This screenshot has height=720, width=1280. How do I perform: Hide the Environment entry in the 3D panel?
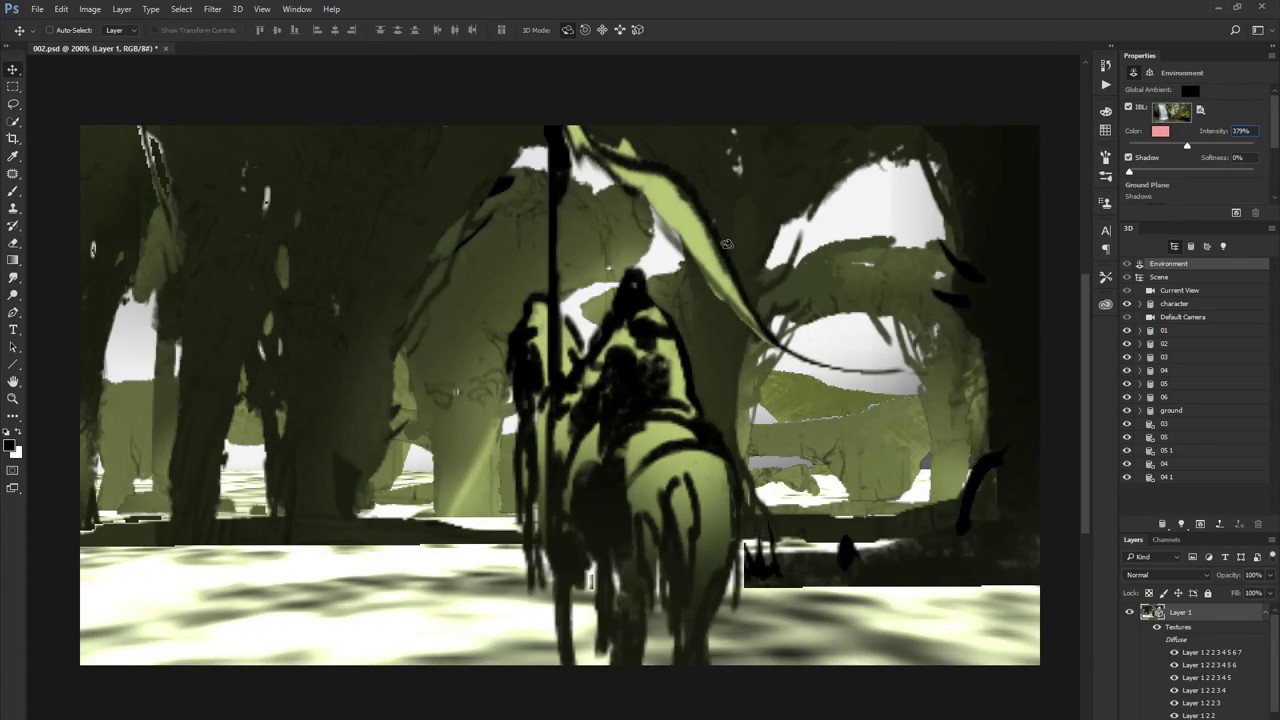[1128, 263]
